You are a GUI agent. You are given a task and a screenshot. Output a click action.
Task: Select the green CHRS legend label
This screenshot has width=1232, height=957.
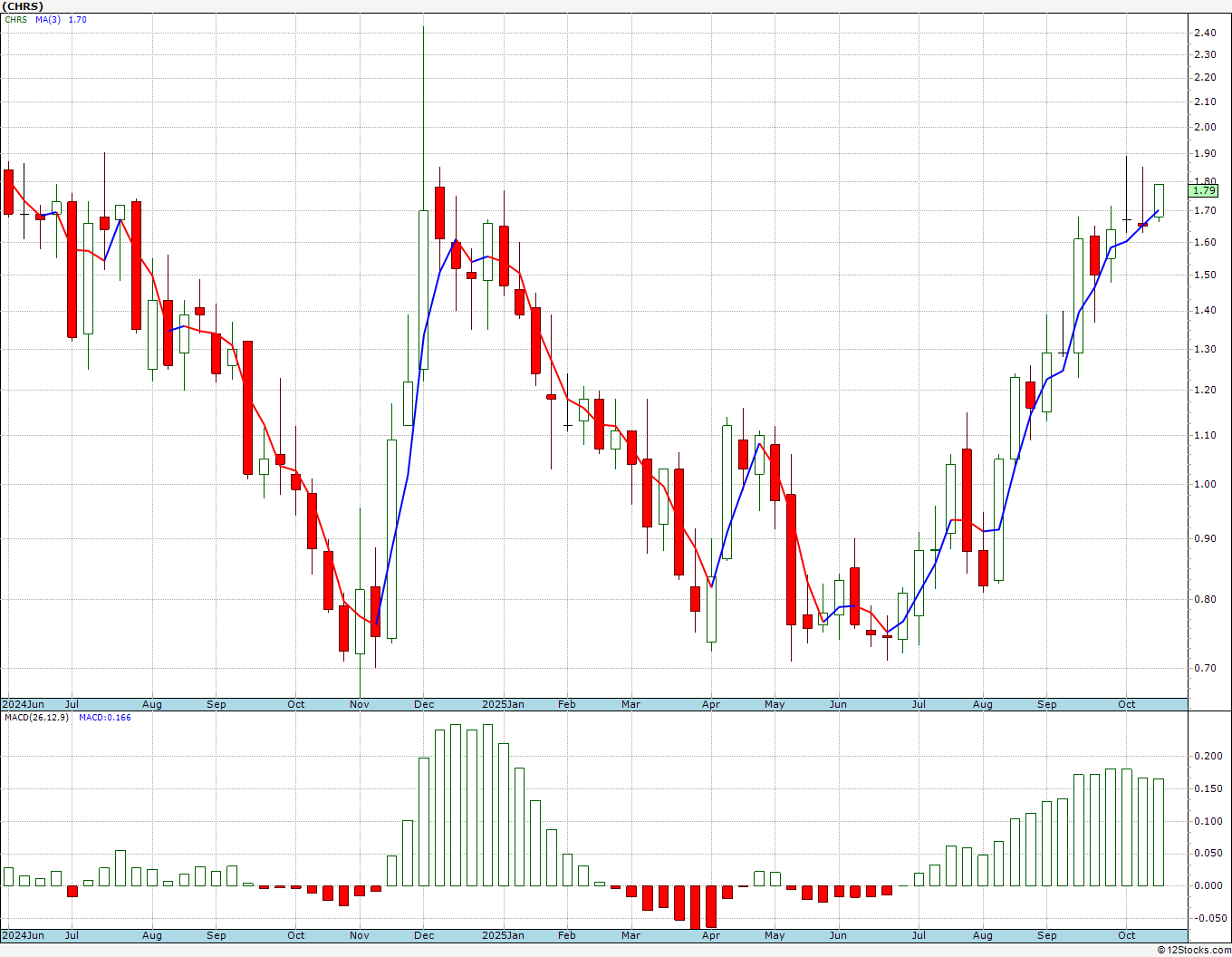(x=15, y=19)
